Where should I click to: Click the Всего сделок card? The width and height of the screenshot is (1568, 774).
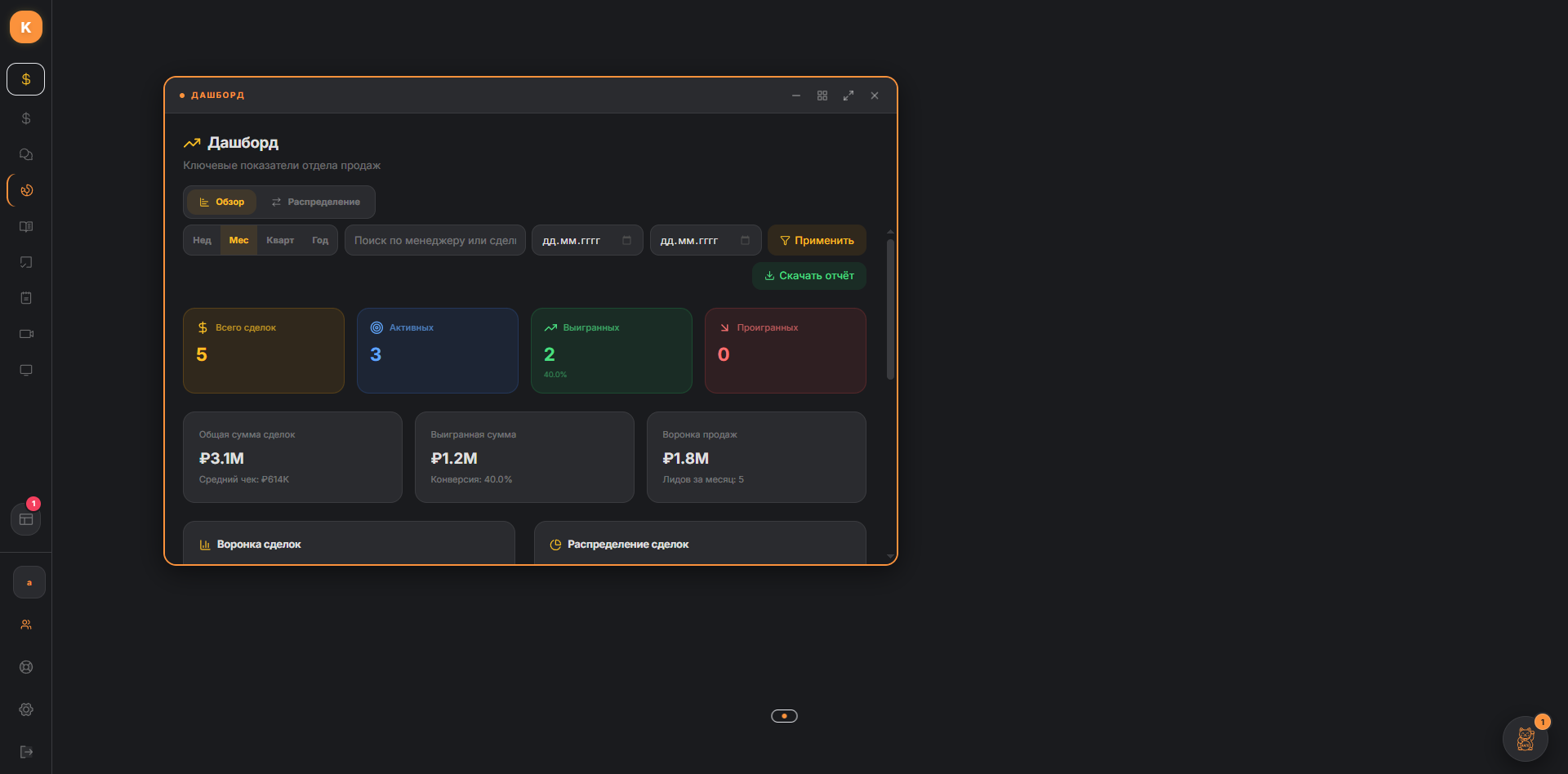click(264, 350)
